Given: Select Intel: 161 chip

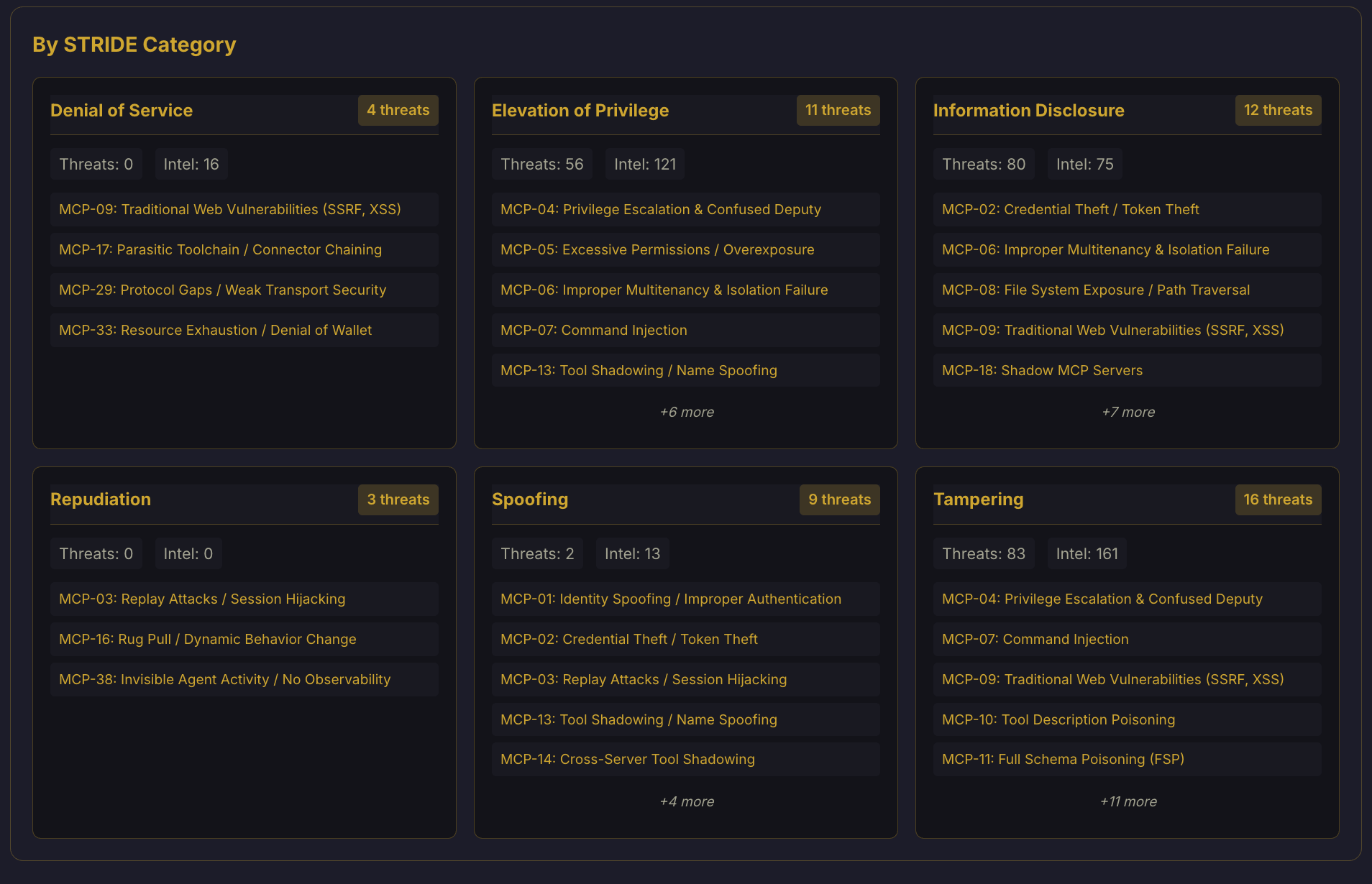Looking at the screenshot, I should [1087, 553].
